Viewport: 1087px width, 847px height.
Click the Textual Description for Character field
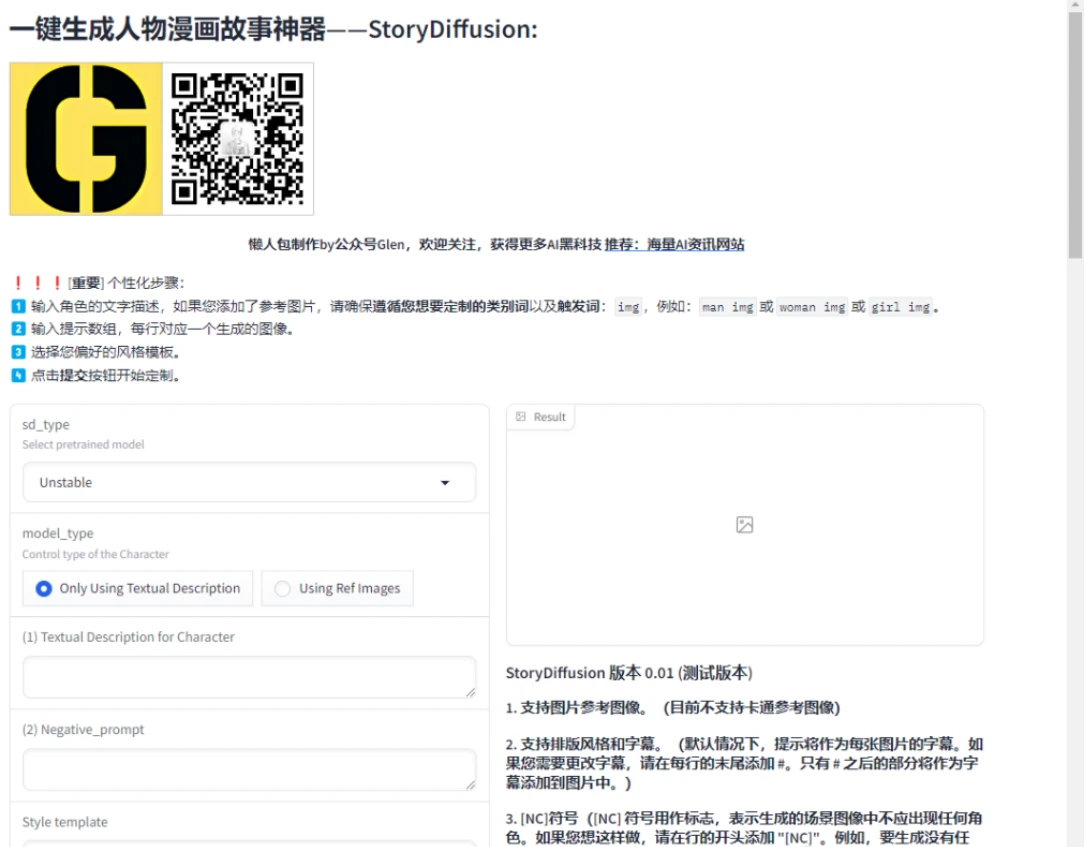pos(248,678)
